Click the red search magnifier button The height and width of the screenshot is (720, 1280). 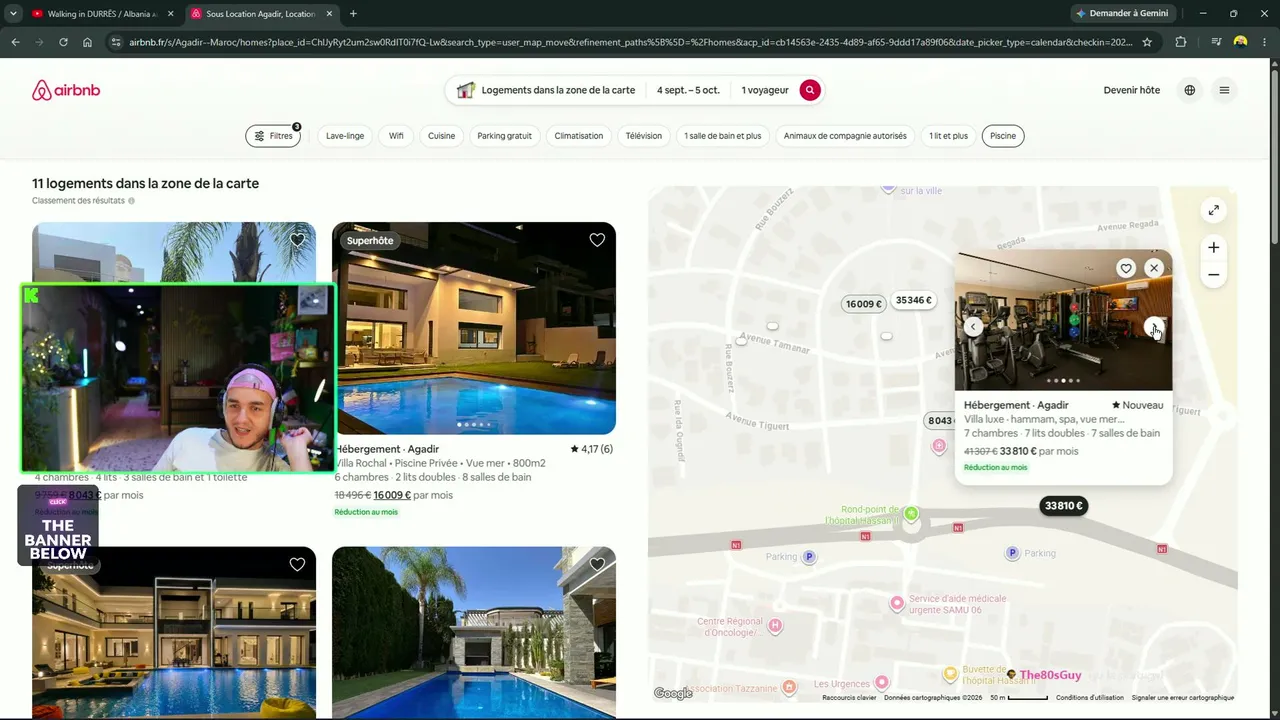point(810,90)
